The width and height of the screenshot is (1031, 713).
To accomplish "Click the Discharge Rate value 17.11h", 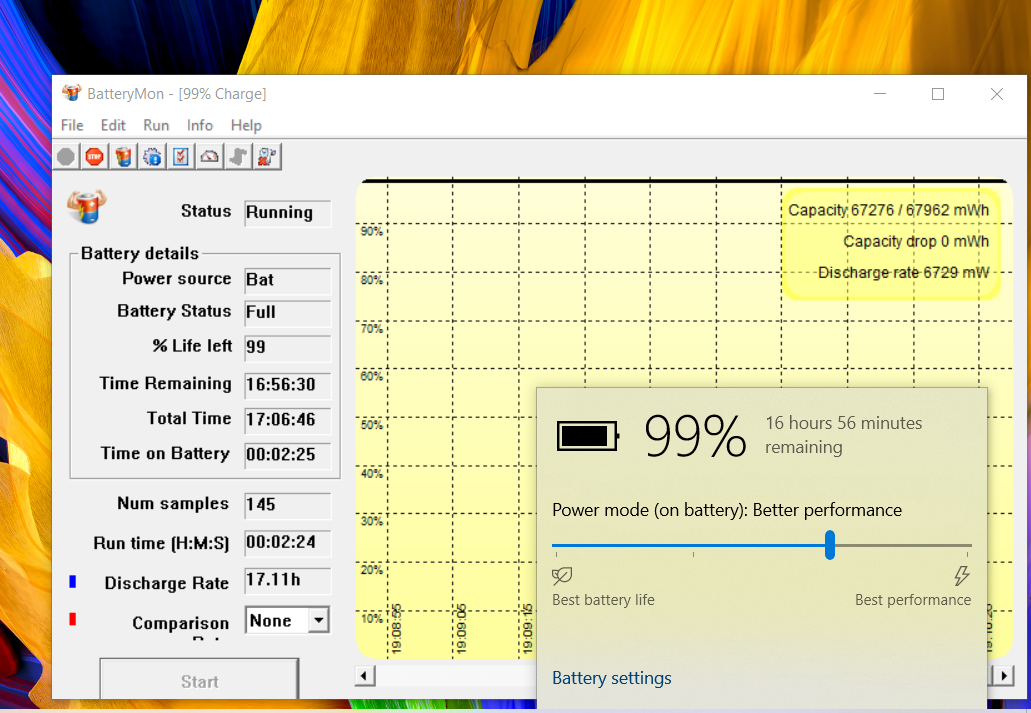I will (x=287, y=581).
